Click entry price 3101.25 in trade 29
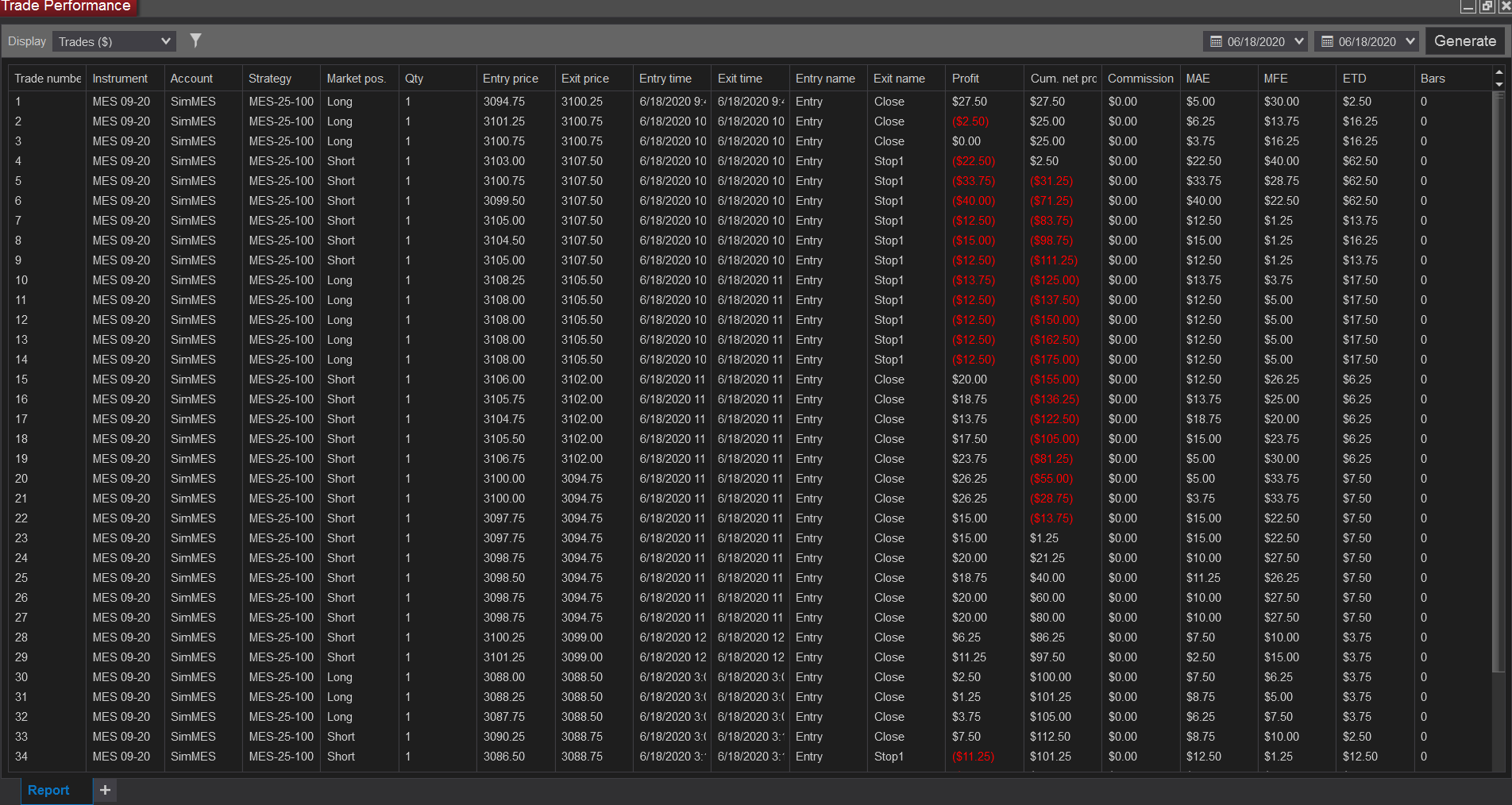This screenshot has width=1512, height=805. 504,657
